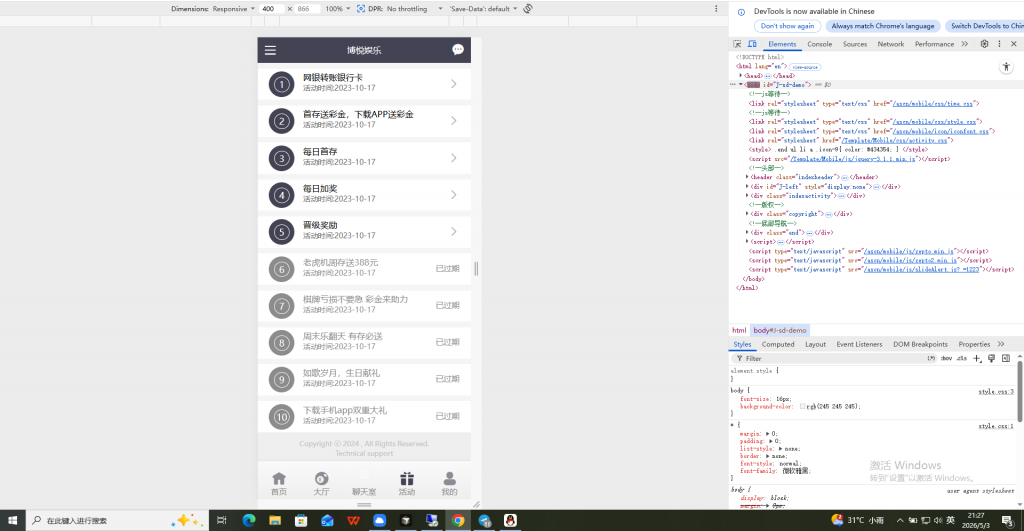Switch to Sources tab
This screenshot has height=531, width=1024.
pos(855,44)
